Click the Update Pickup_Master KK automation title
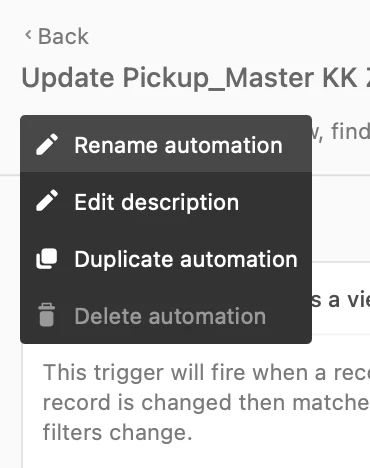The height and width of the screenshot is (468, 370). click(x=196, y=79)
